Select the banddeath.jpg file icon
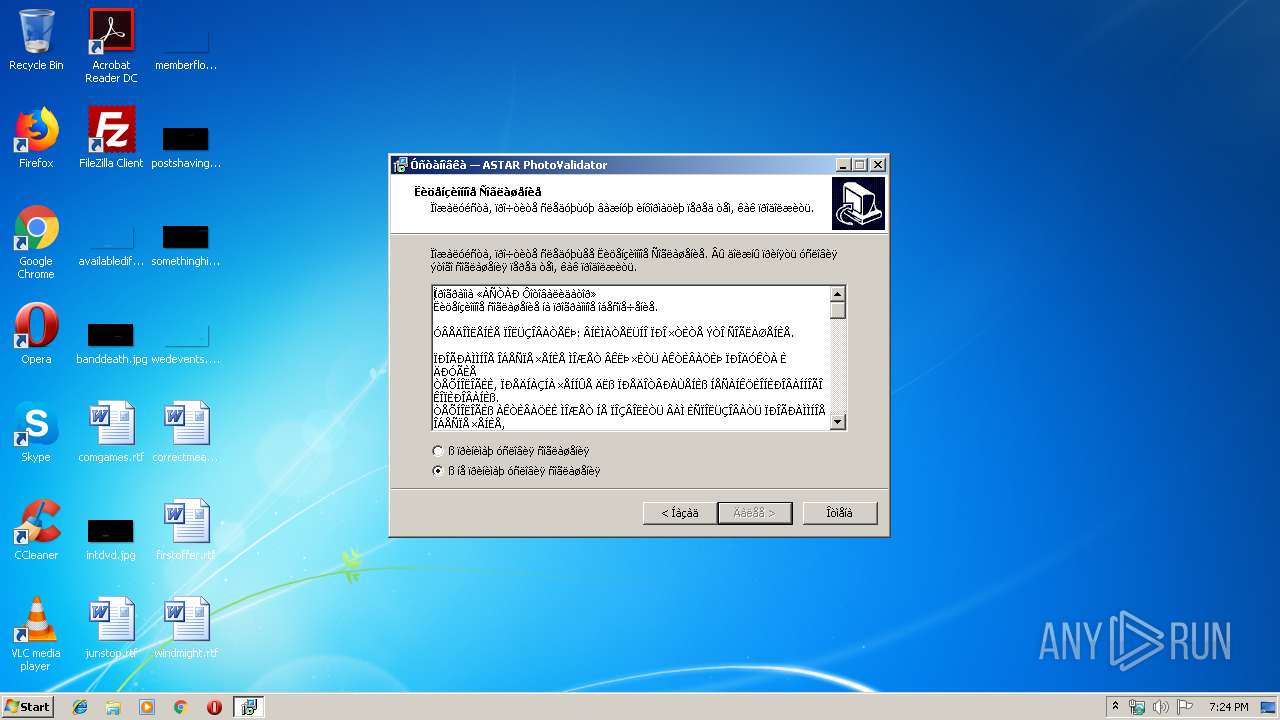This screenshot has height=720, width=1280. coord(111,340)
